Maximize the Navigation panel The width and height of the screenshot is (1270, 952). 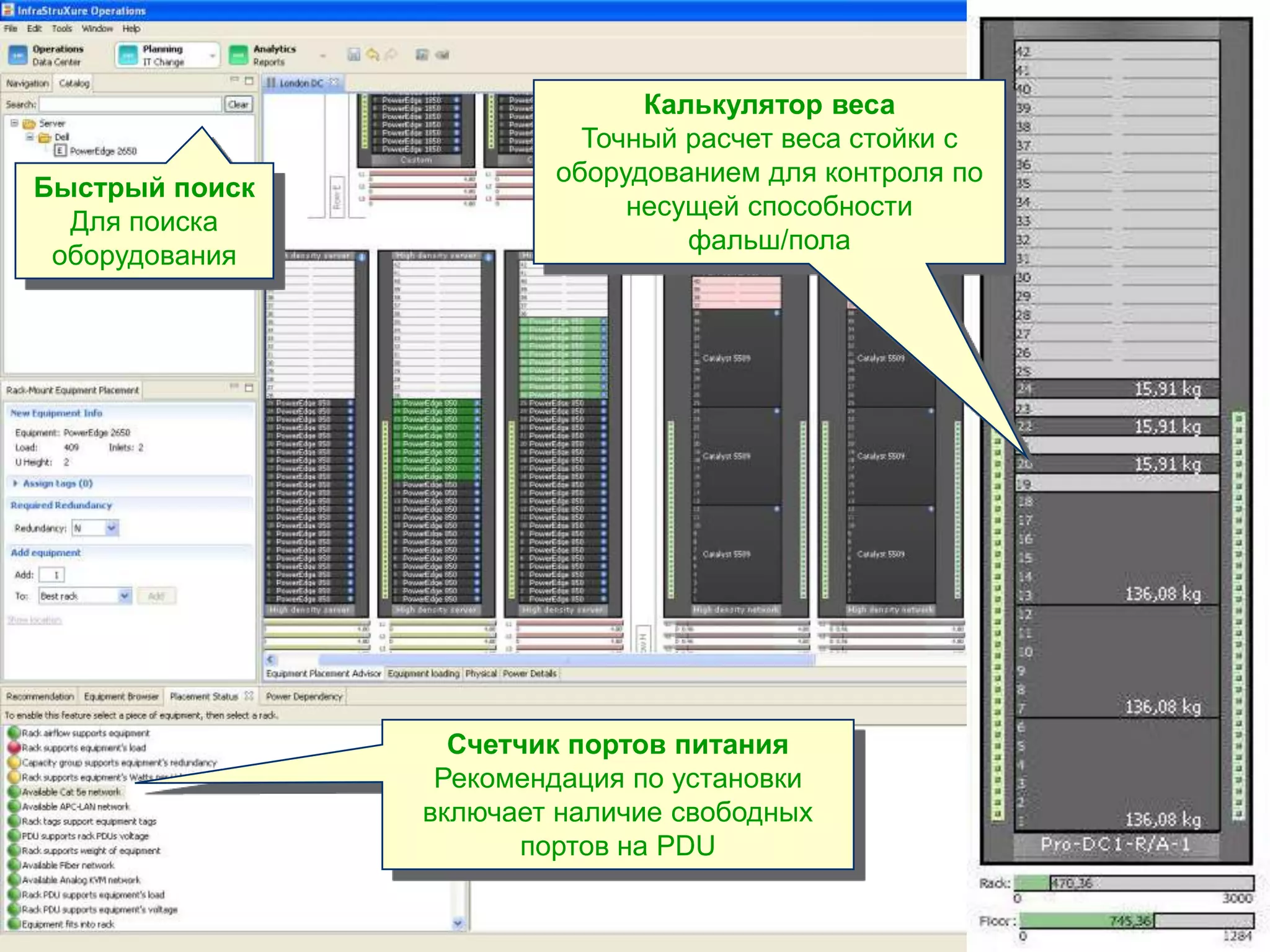[249, 81]
